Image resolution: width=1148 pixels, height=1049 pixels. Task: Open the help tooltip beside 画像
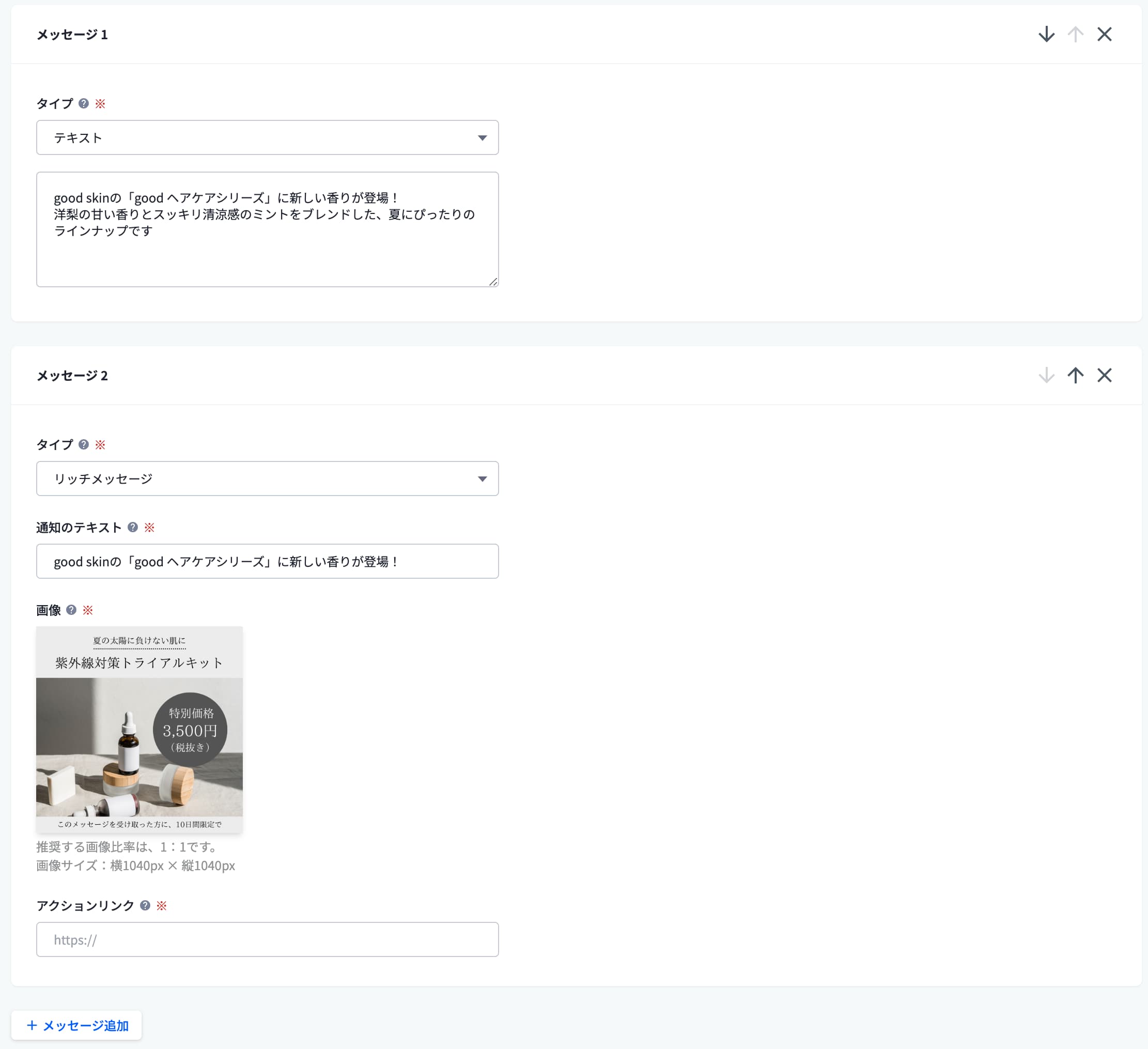tap(71, 610)
